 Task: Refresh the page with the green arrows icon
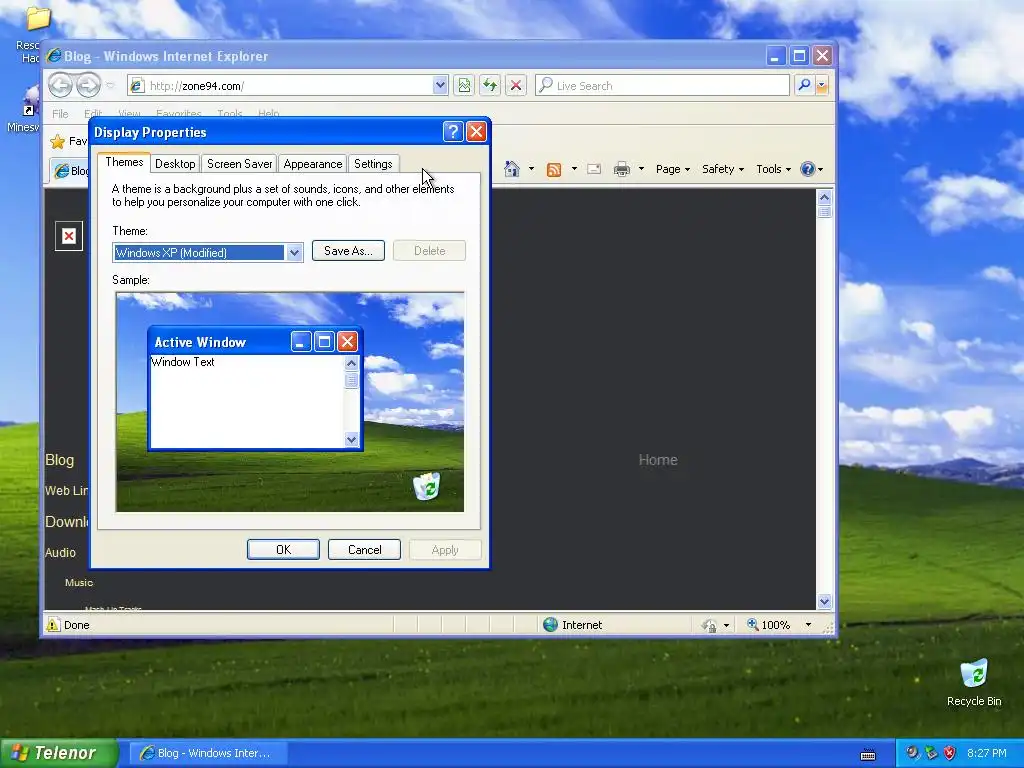tap(490, 86)
